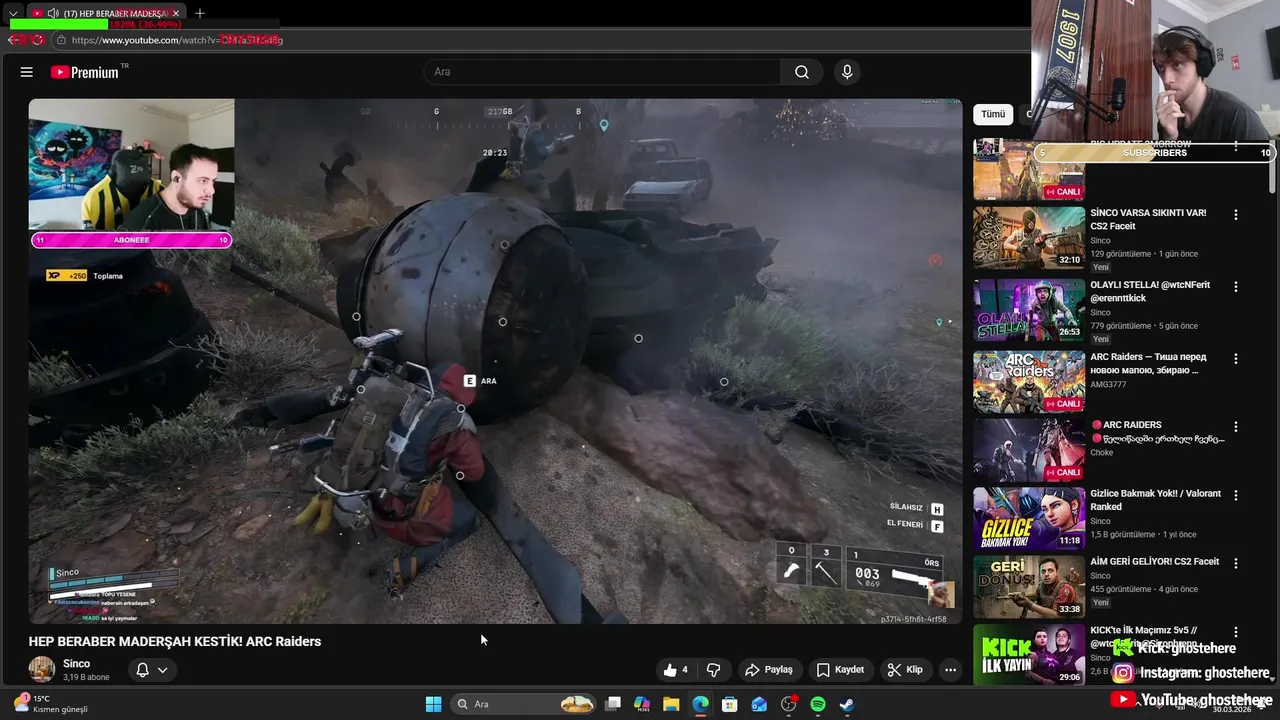Open the YouTube hamburger guide menu

(x=27, y=72)
